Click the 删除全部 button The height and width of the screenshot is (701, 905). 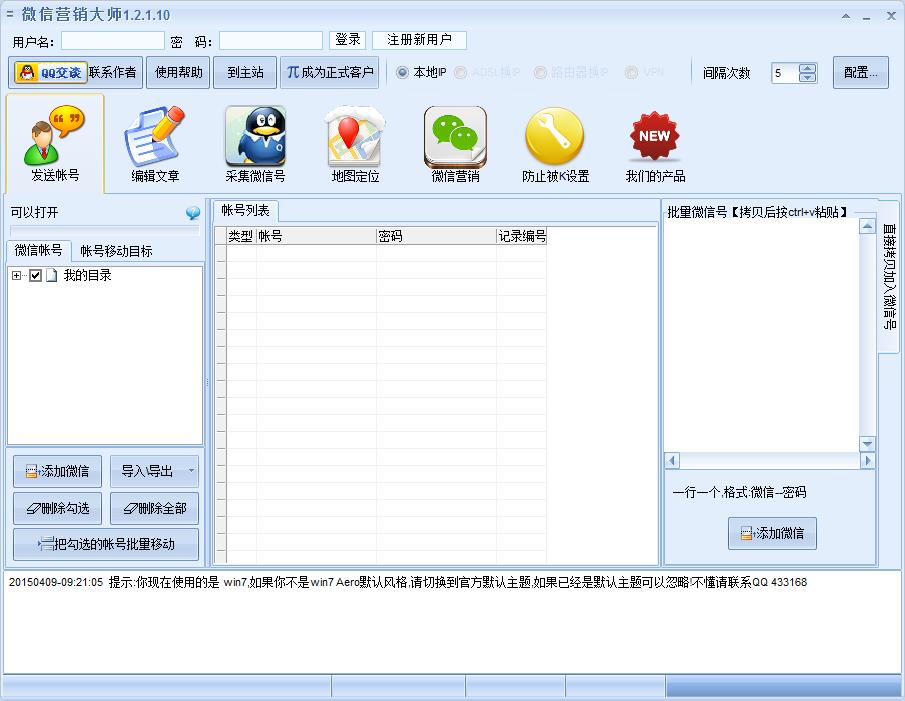click(154, 508)
